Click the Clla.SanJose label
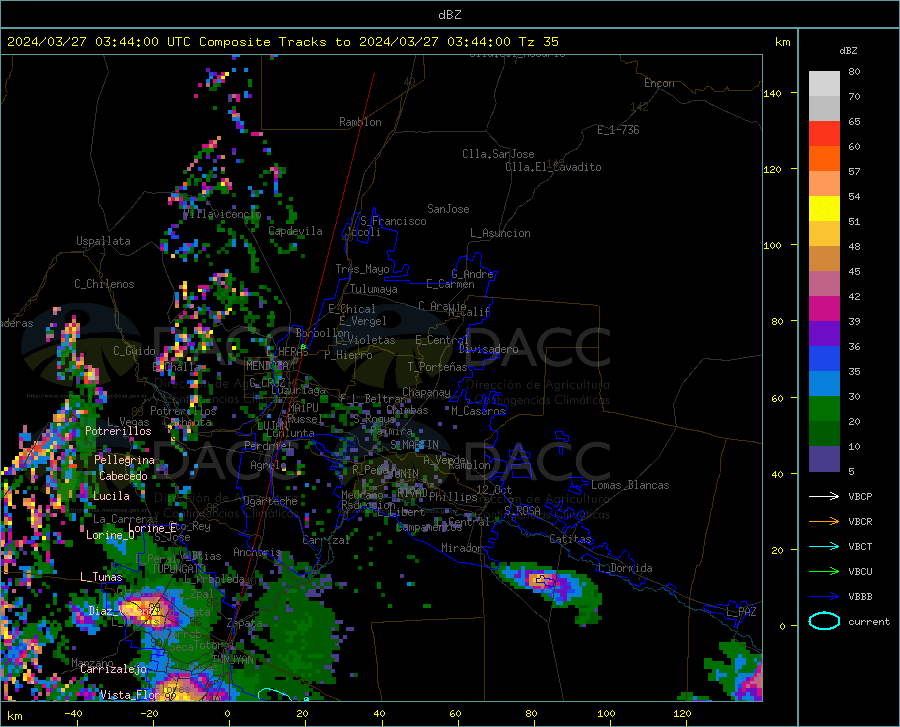Screen dimensions: 900x727 pyautogui.click(x=498, y=154)
